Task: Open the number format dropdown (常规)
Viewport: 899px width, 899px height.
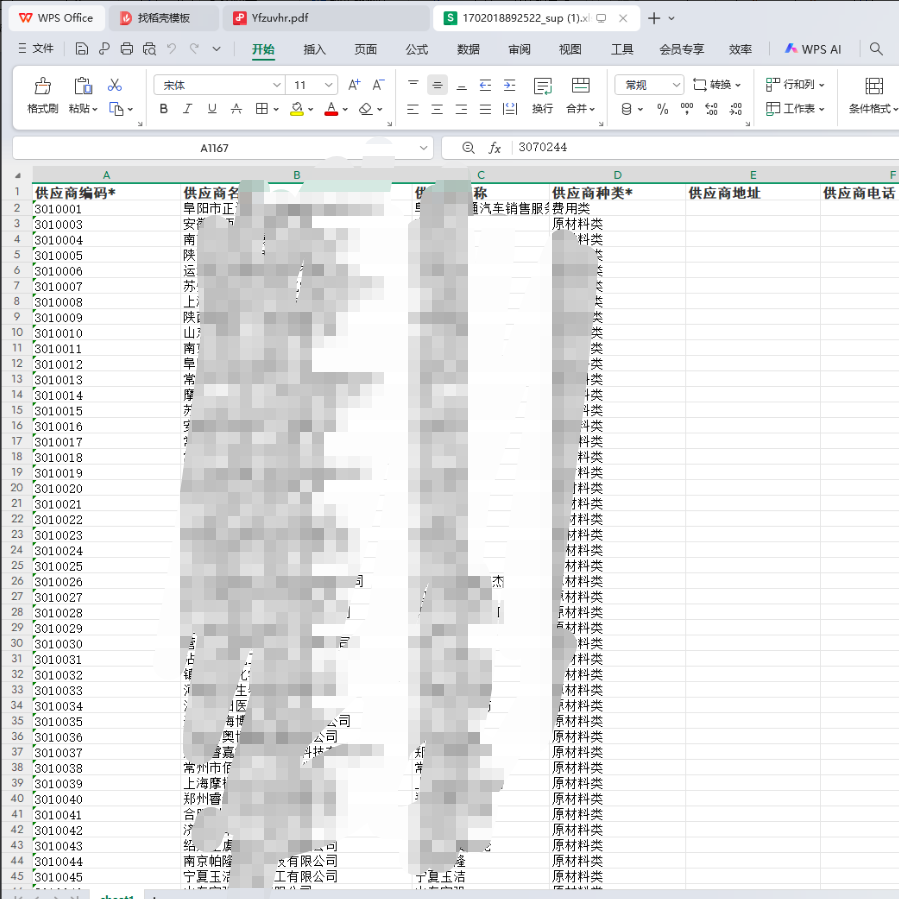Action: tap(677, 85)
